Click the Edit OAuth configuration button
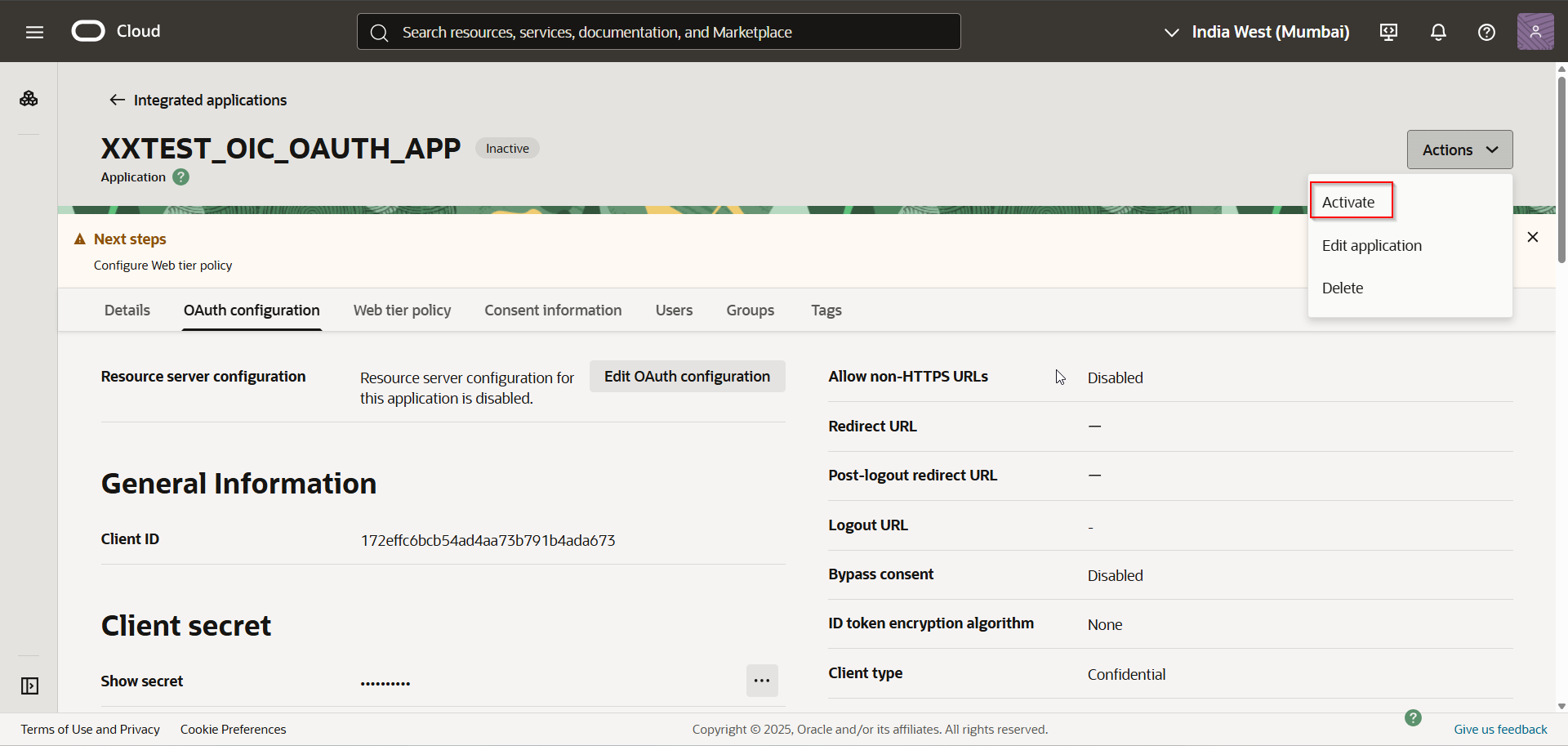Image resolution: width=1568 pixels, height=746 pixels. pos(687,376)
